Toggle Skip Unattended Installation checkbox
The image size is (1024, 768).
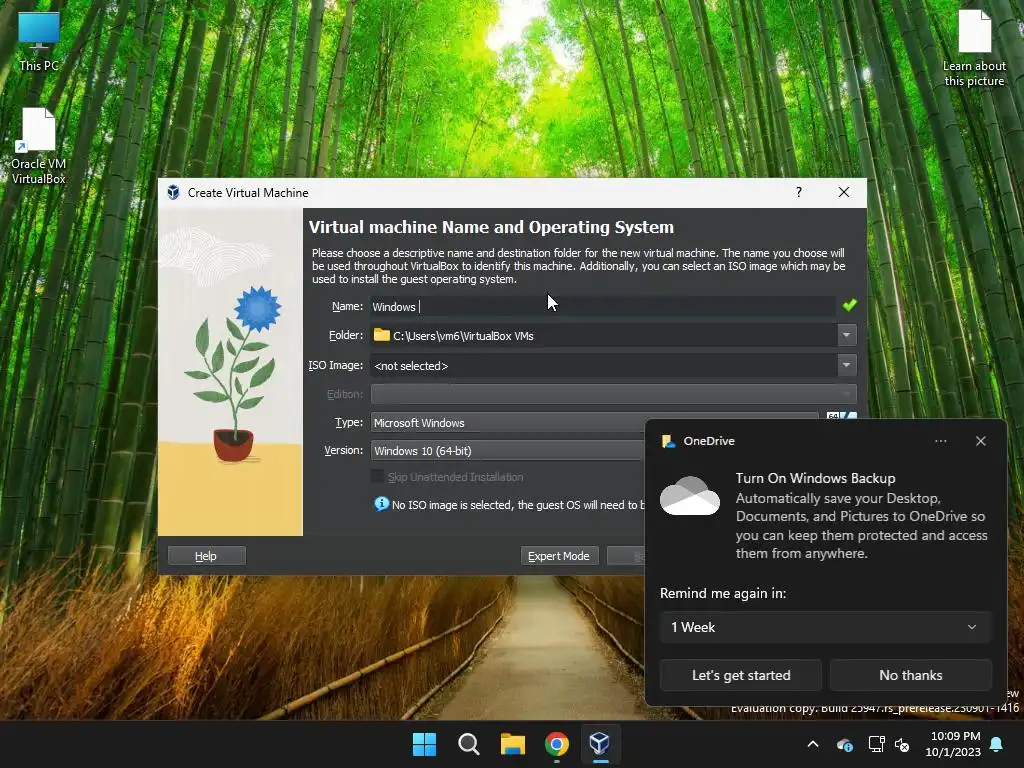[377, 477]
